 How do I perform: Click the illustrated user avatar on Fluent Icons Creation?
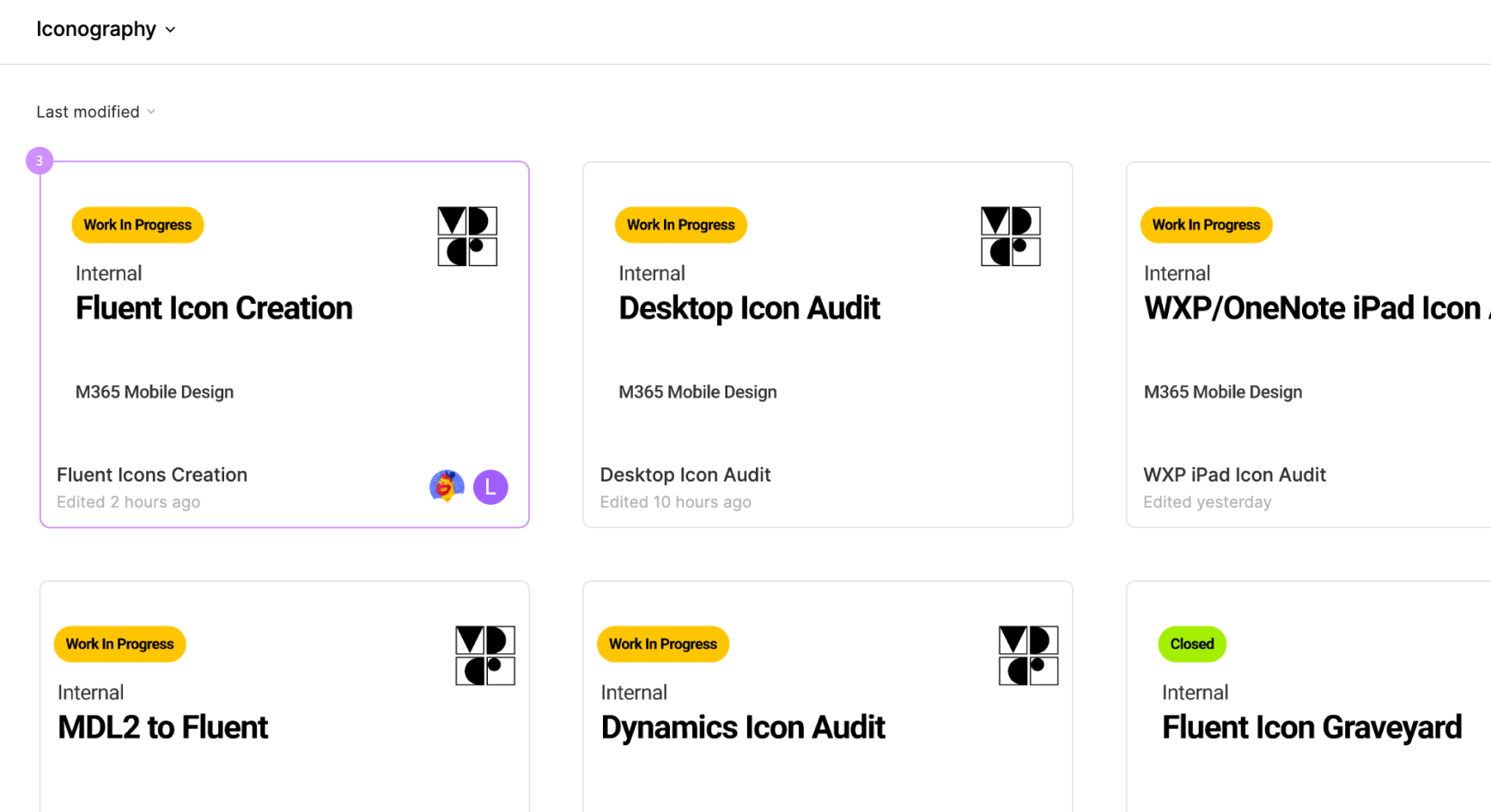point(447,487)
